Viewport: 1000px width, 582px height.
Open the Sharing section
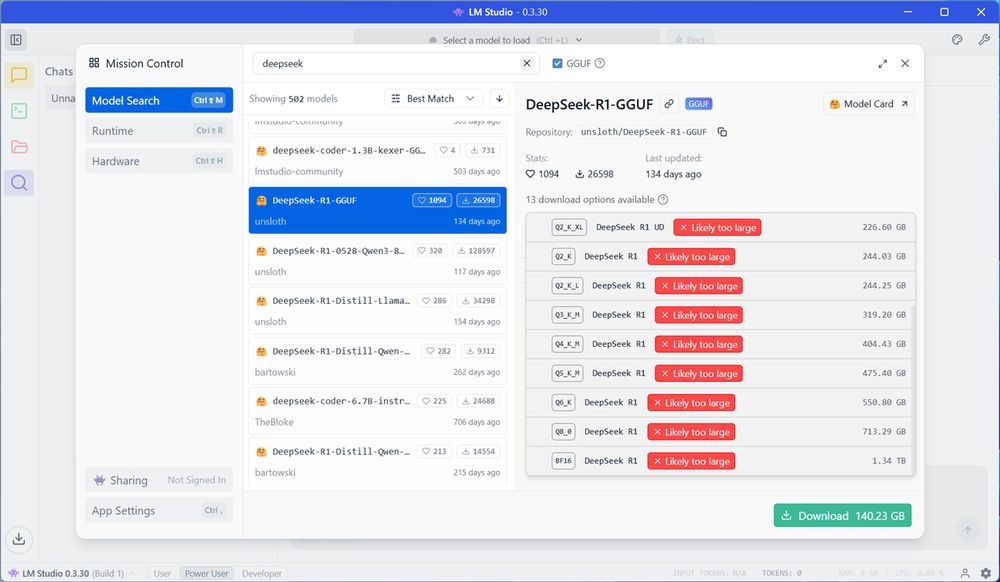pos(159,480)
